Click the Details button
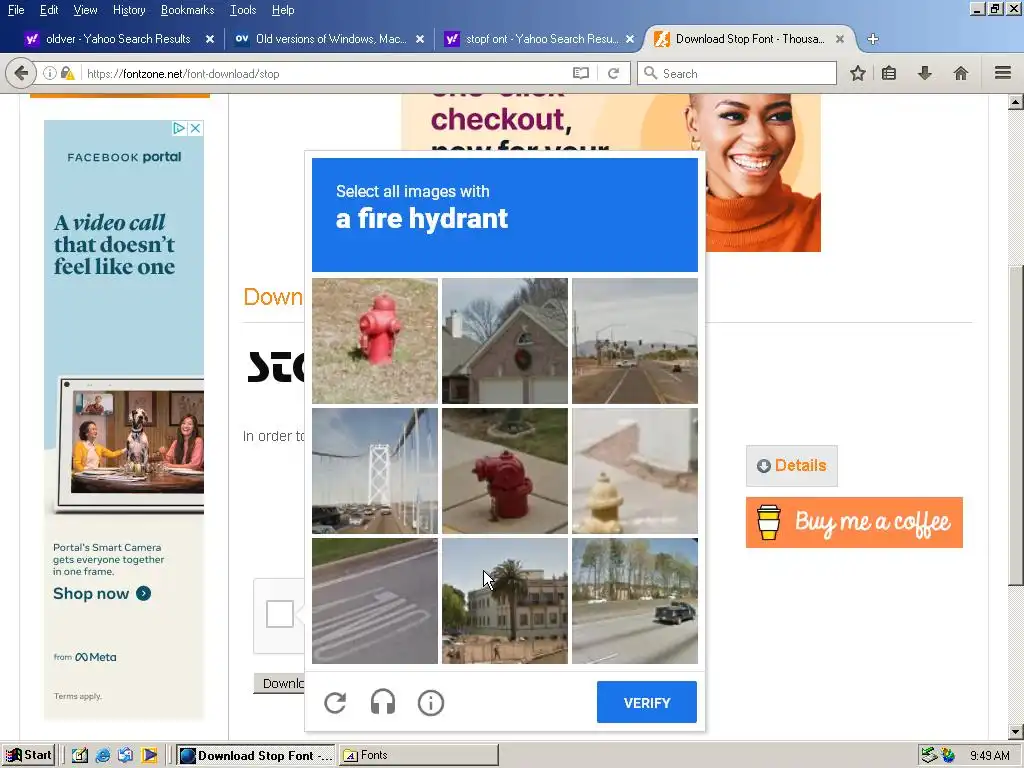Screen dimensions: 1024x768 pos(792,466)
